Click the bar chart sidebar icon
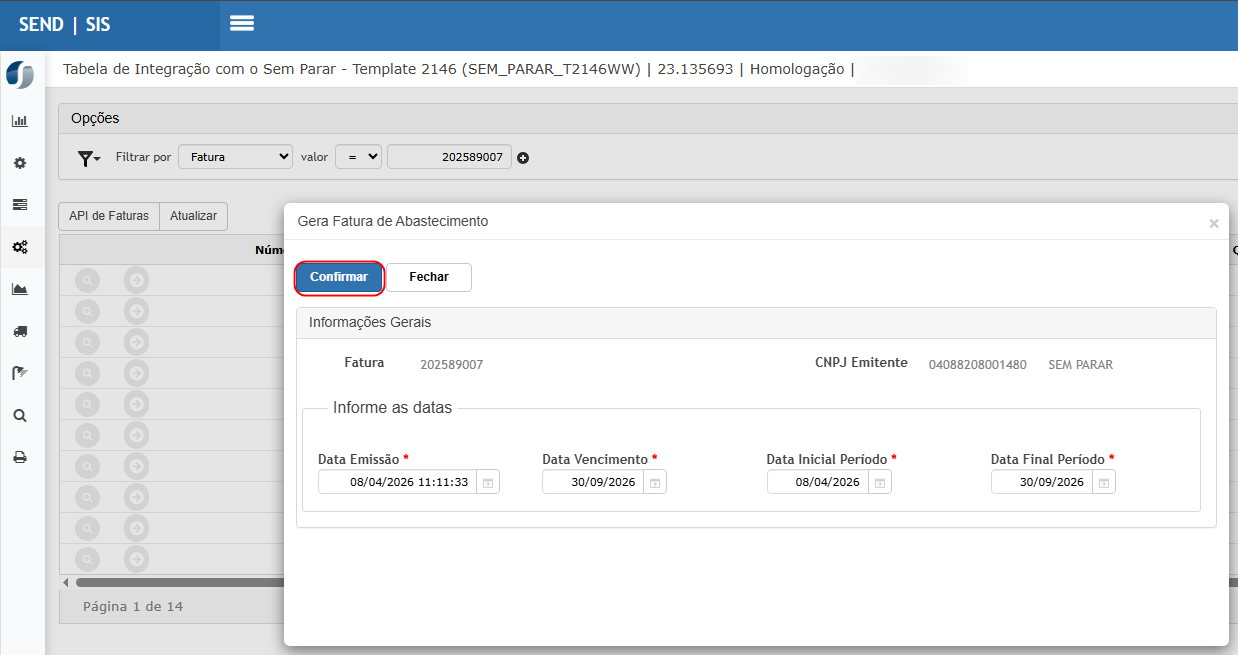 pyautogui.click(x=20, y=121)
